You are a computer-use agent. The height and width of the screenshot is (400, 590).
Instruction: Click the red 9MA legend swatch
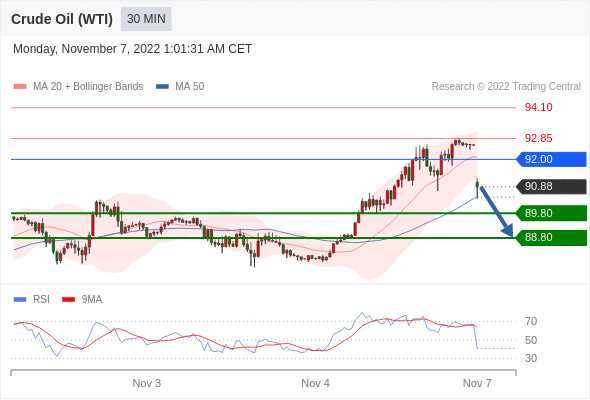(x=68, y=300)
